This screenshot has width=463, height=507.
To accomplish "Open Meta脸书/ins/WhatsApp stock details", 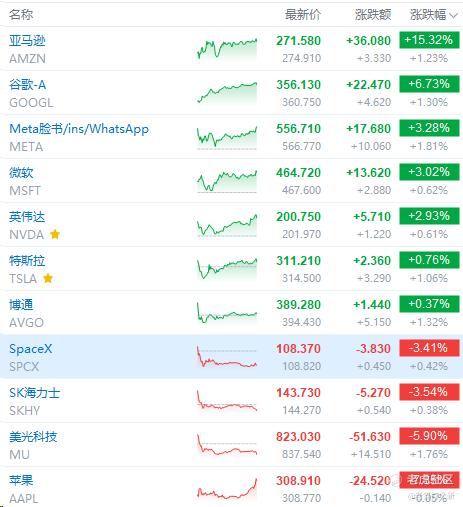I will (79, 129).
